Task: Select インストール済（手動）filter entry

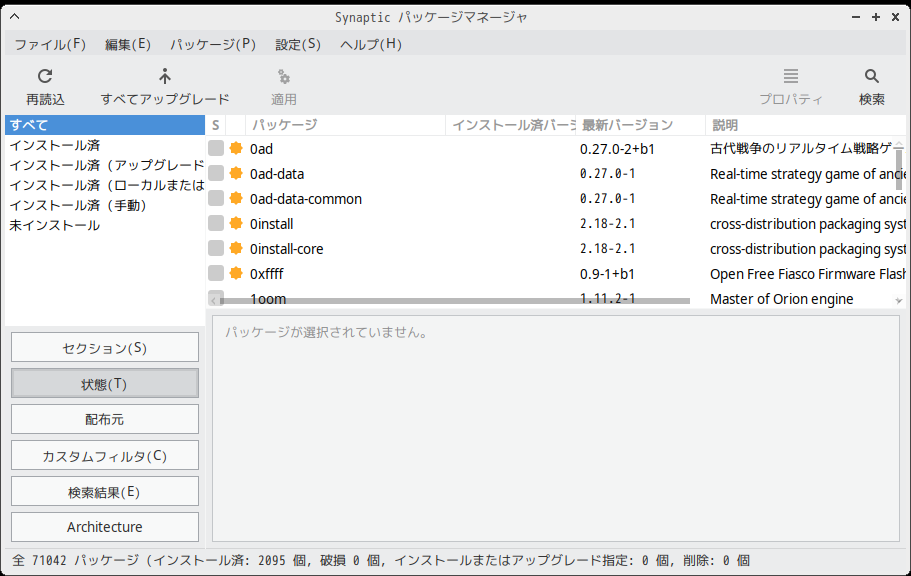Action: pos(105,205)
